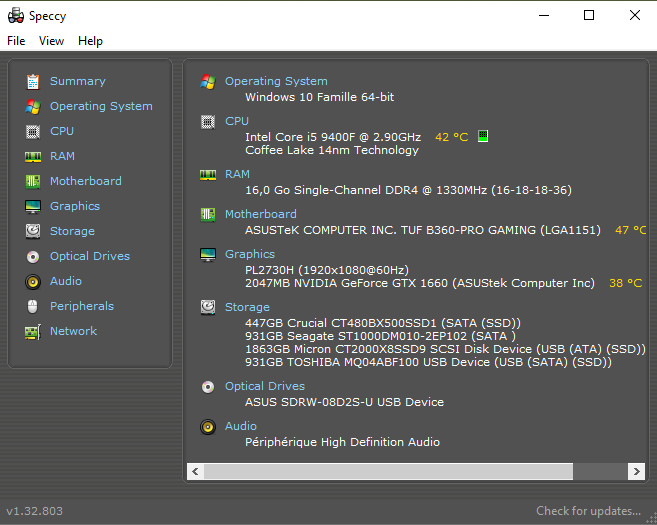Click the Graphics monitor icon in sidebar

[33, 206]
